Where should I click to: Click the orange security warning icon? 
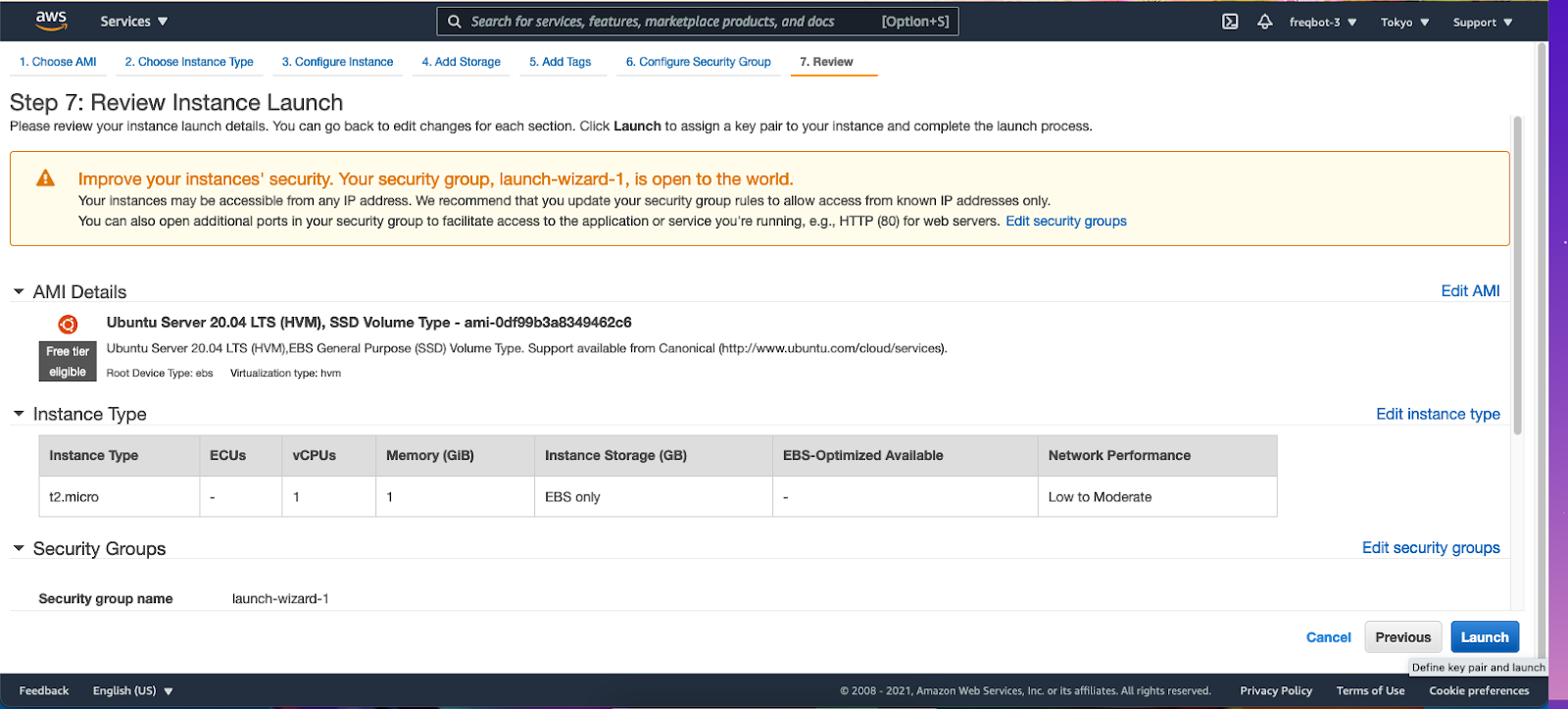45,178
